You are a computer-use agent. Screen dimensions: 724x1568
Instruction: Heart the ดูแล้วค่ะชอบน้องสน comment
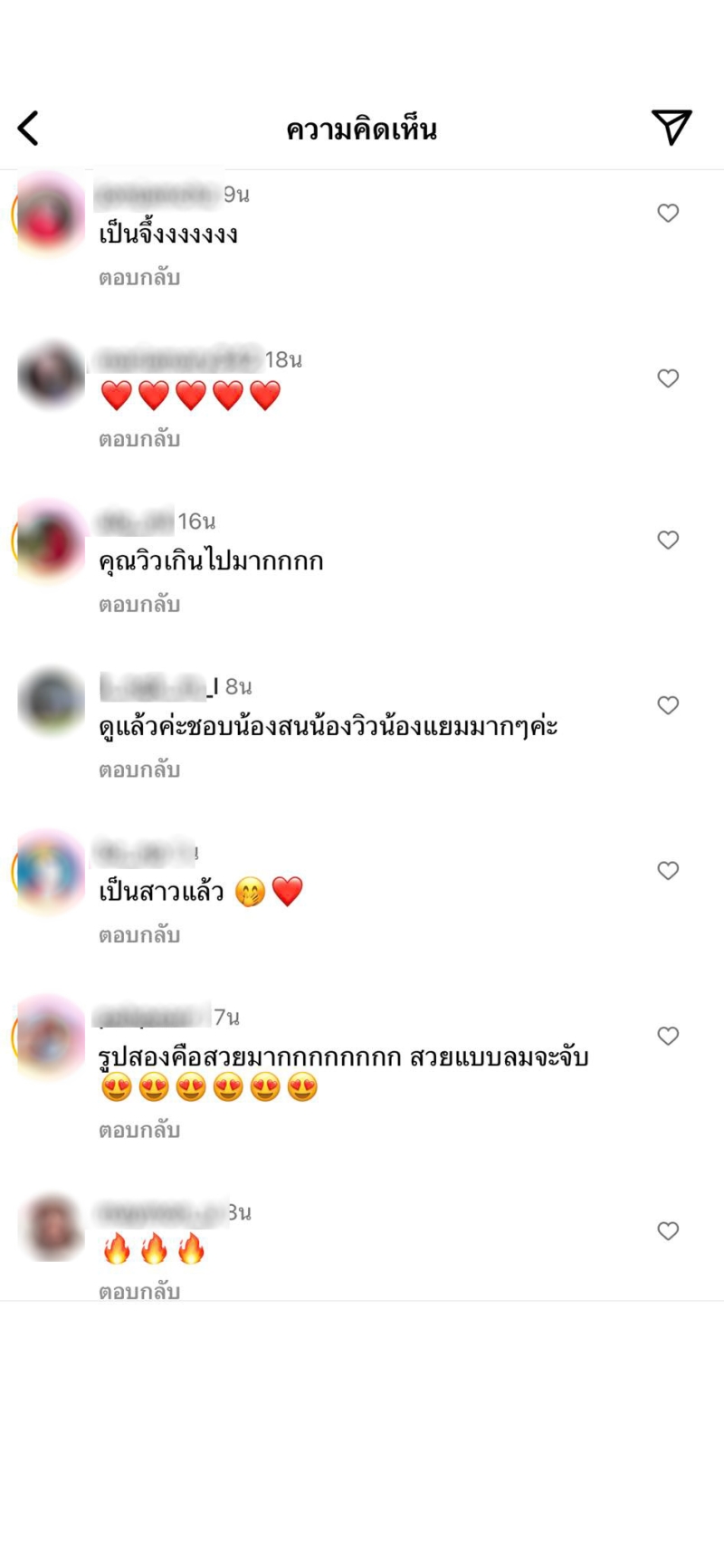(668, 705)
